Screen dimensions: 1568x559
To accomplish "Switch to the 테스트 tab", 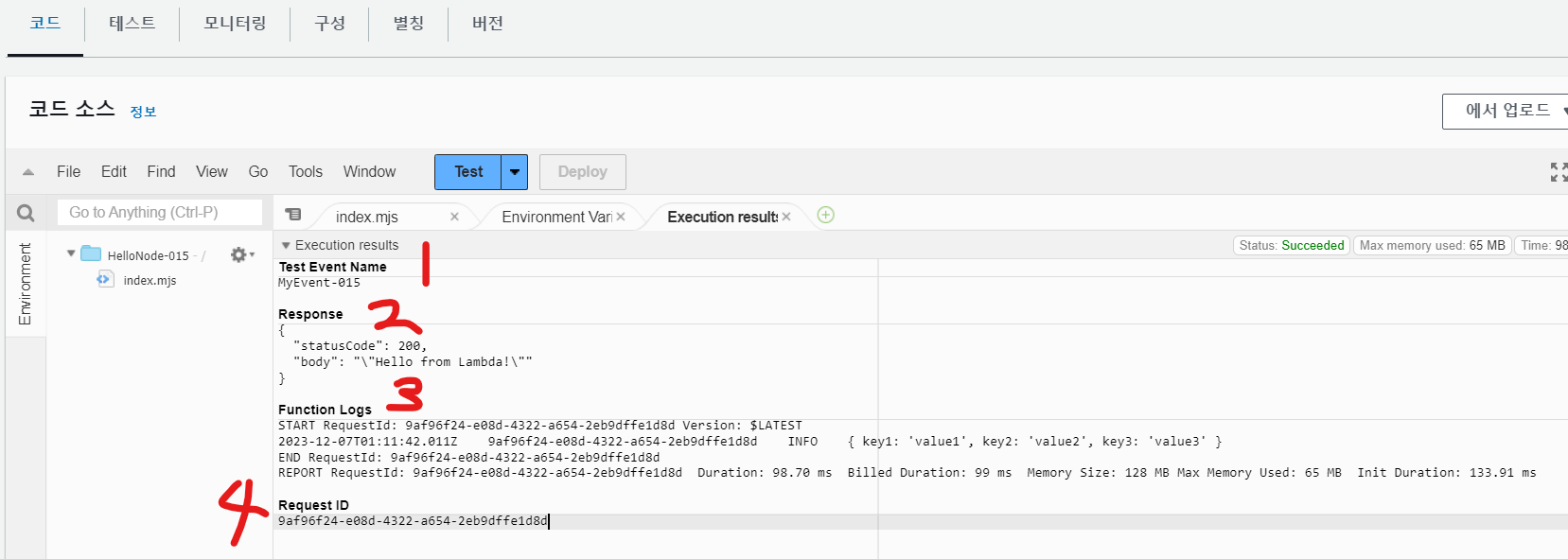I will [132, 24].
